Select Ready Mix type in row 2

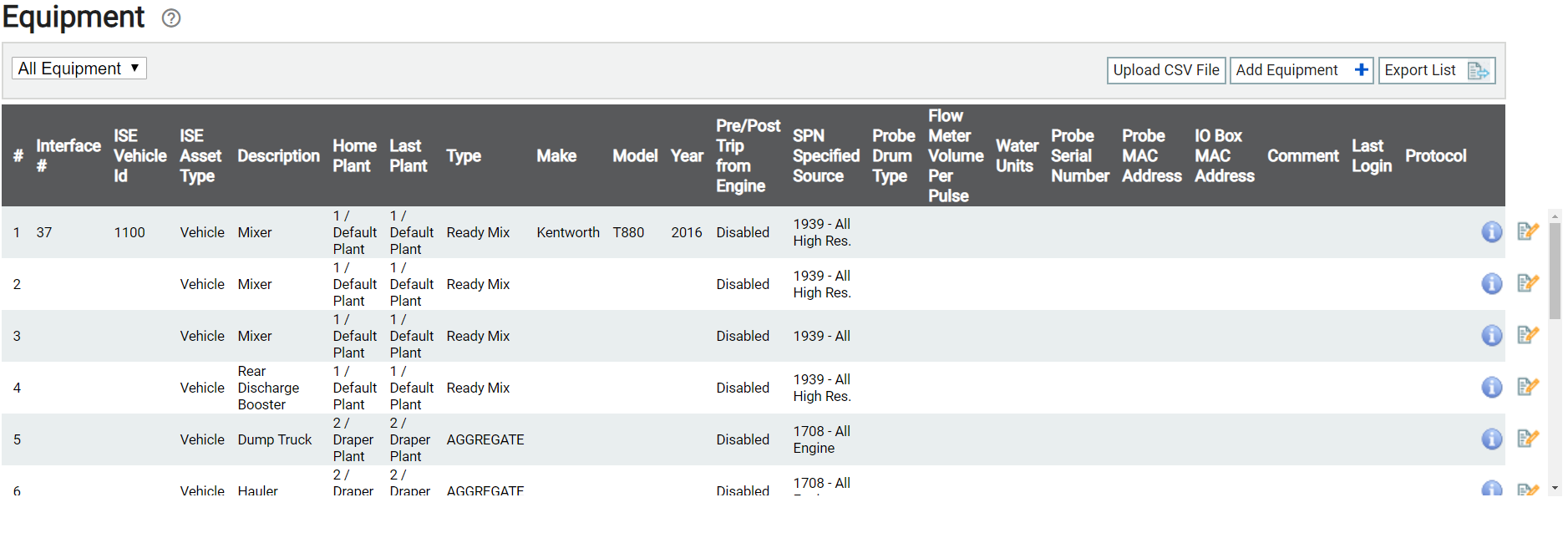(x=478, y=284)
